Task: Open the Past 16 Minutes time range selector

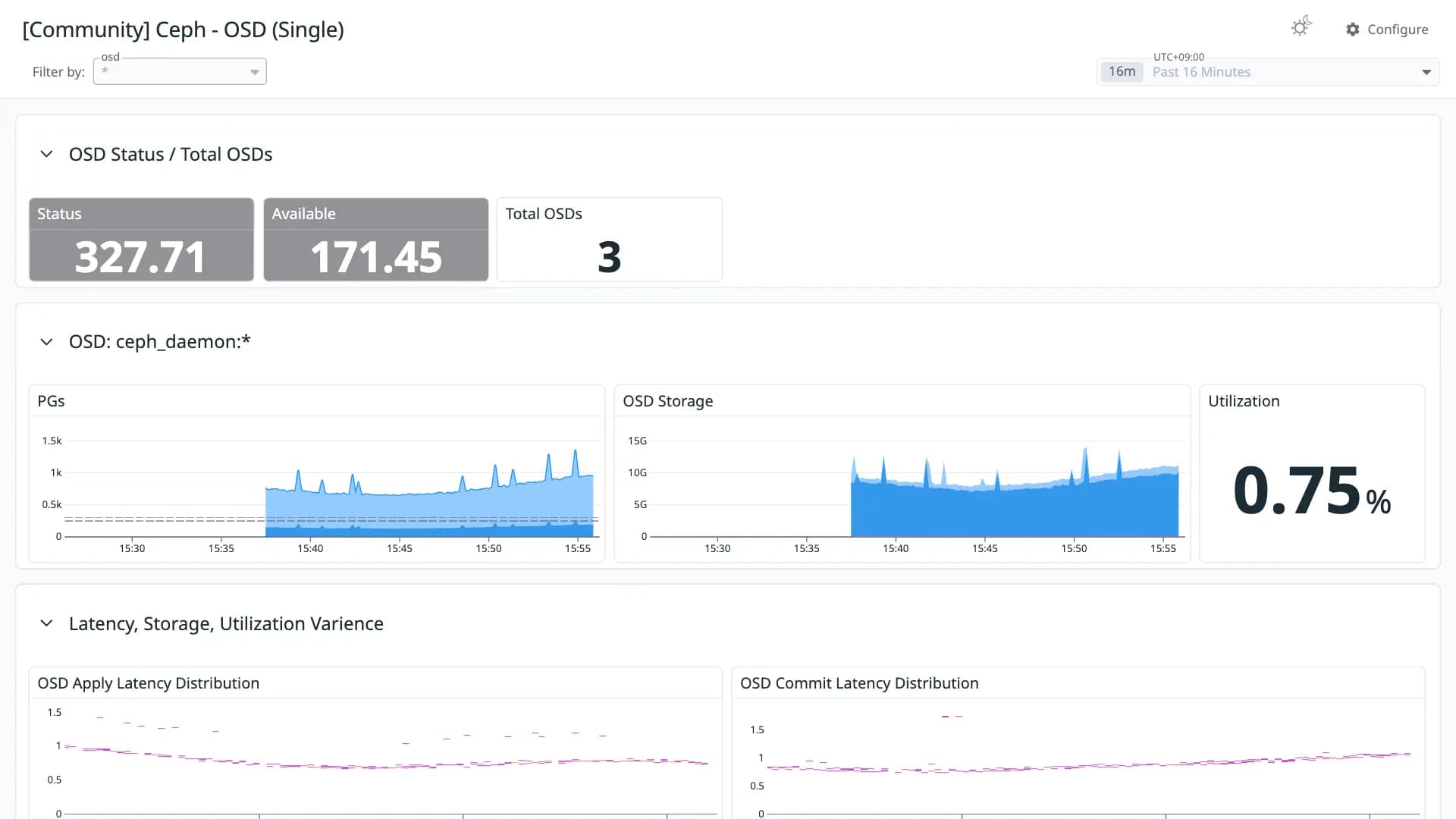Action: pyautogui.click(x=1267, y=71)
